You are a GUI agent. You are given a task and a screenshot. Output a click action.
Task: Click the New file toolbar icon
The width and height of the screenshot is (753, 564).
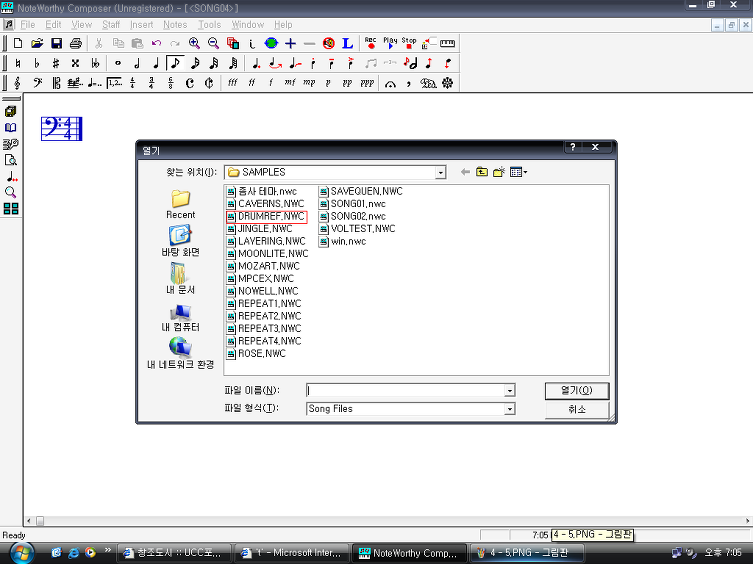click(18, 43)
